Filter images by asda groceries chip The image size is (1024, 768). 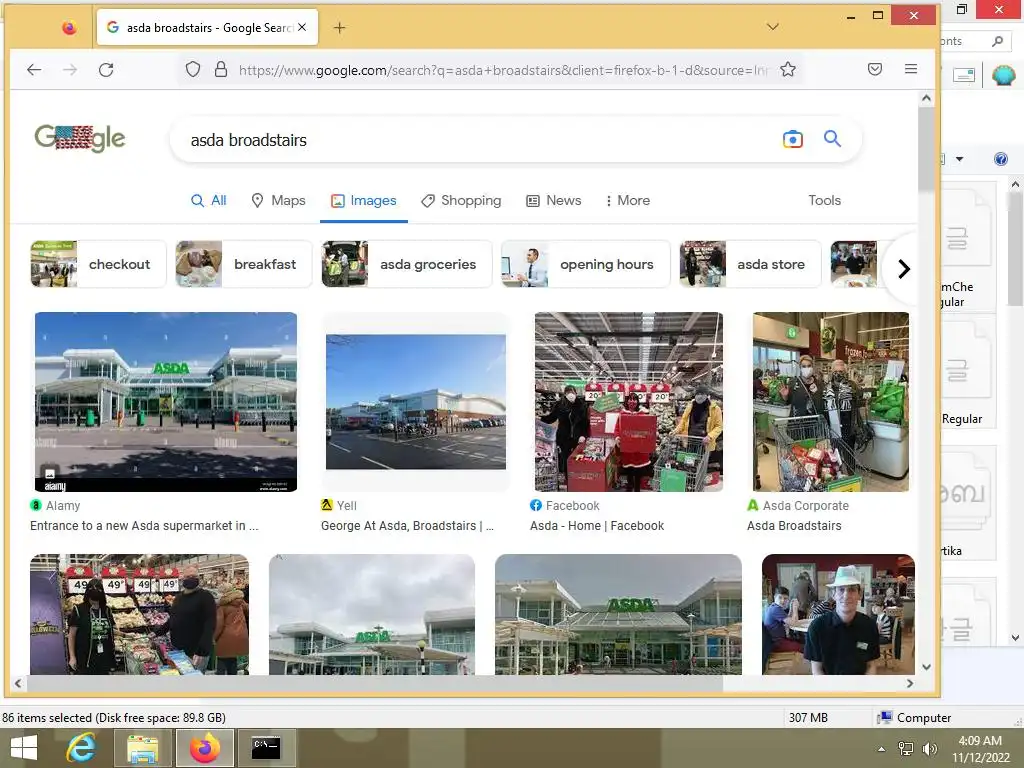tap(406, 264)
